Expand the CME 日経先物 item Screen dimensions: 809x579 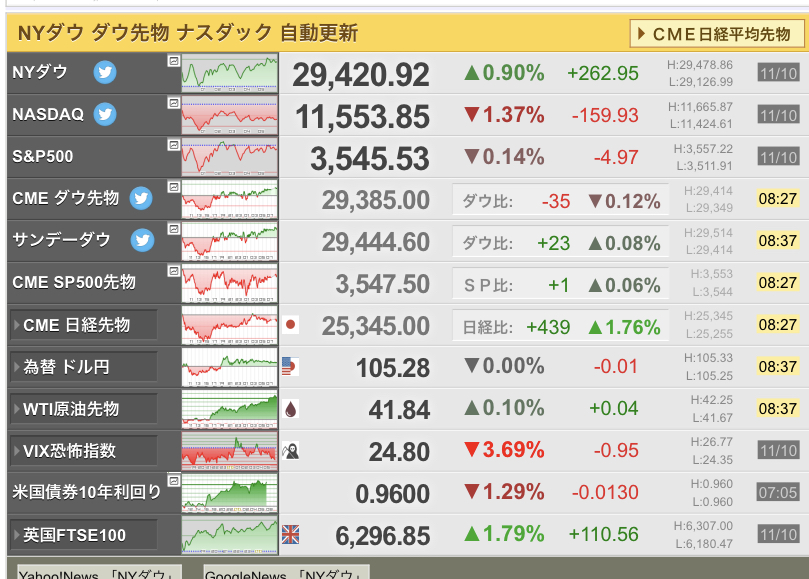(x=83, y=325)
